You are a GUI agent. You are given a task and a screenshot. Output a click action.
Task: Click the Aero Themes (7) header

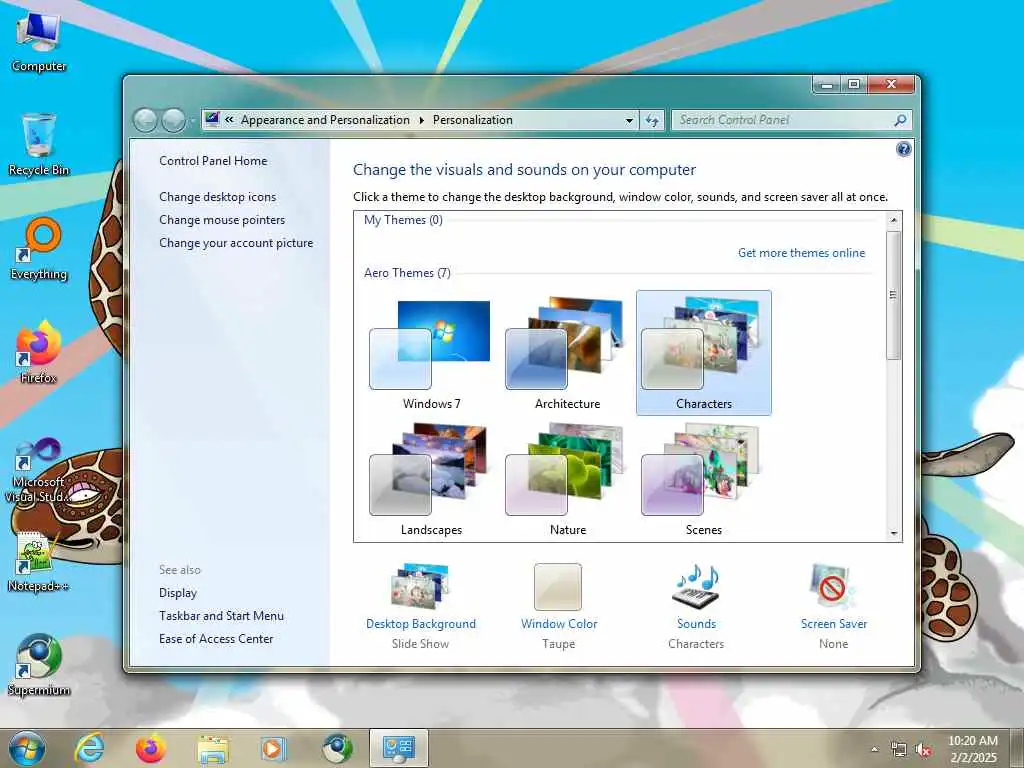[408, 273]
